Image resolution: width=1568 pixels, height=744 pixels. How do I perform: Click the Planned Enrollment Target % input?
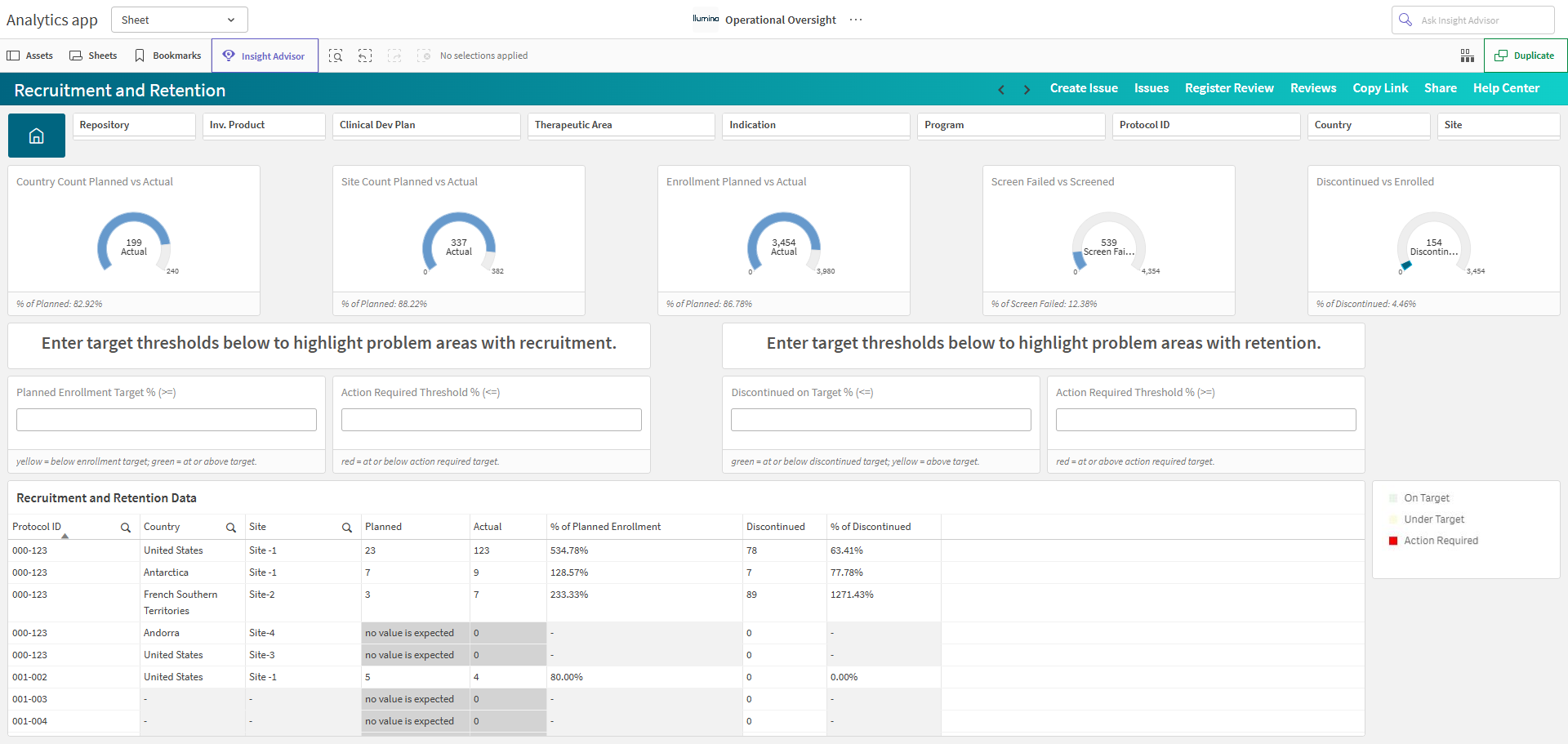coord(167,420)
